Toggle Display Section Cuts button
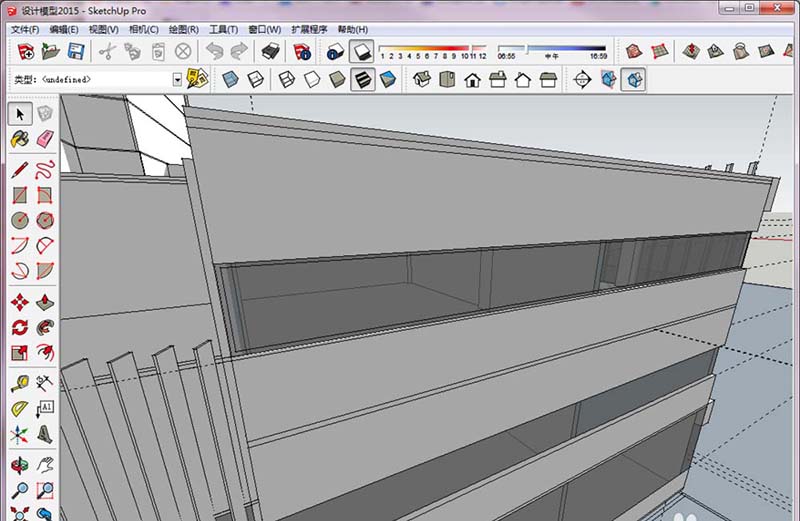The height and width of the screenshot is (521, 800). click(x=633, y=80)
